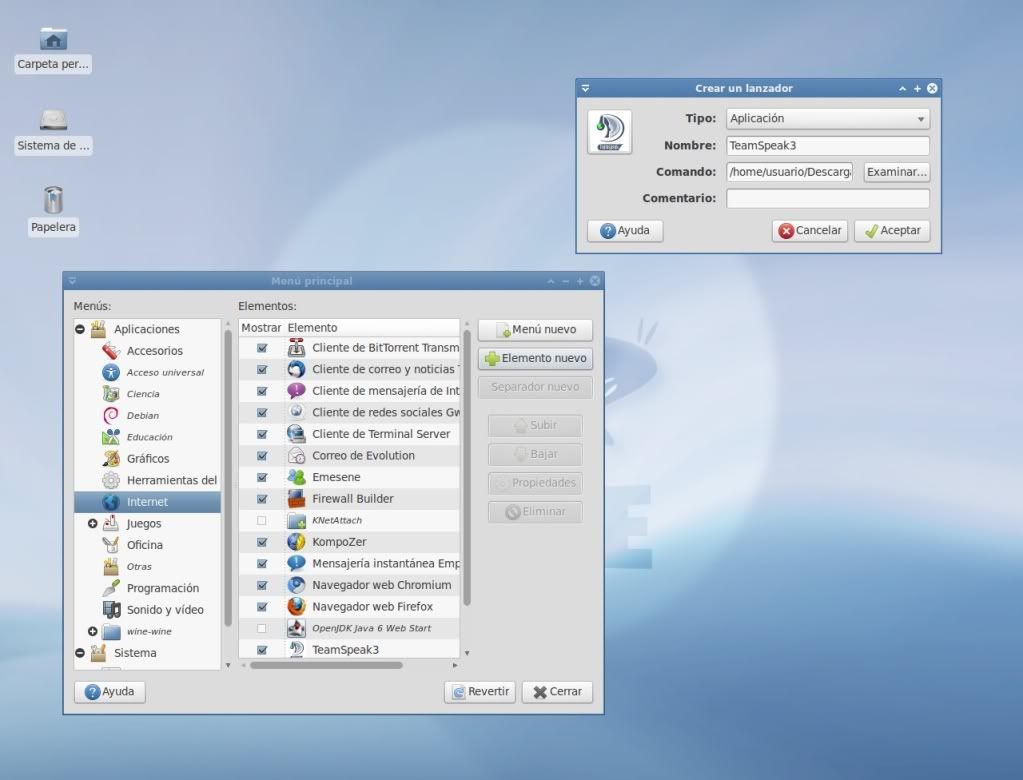The height and width of the screenshot is (780, 1023).
Task: Click the Firewall Builder icon
Action: [x=296, y=498]
